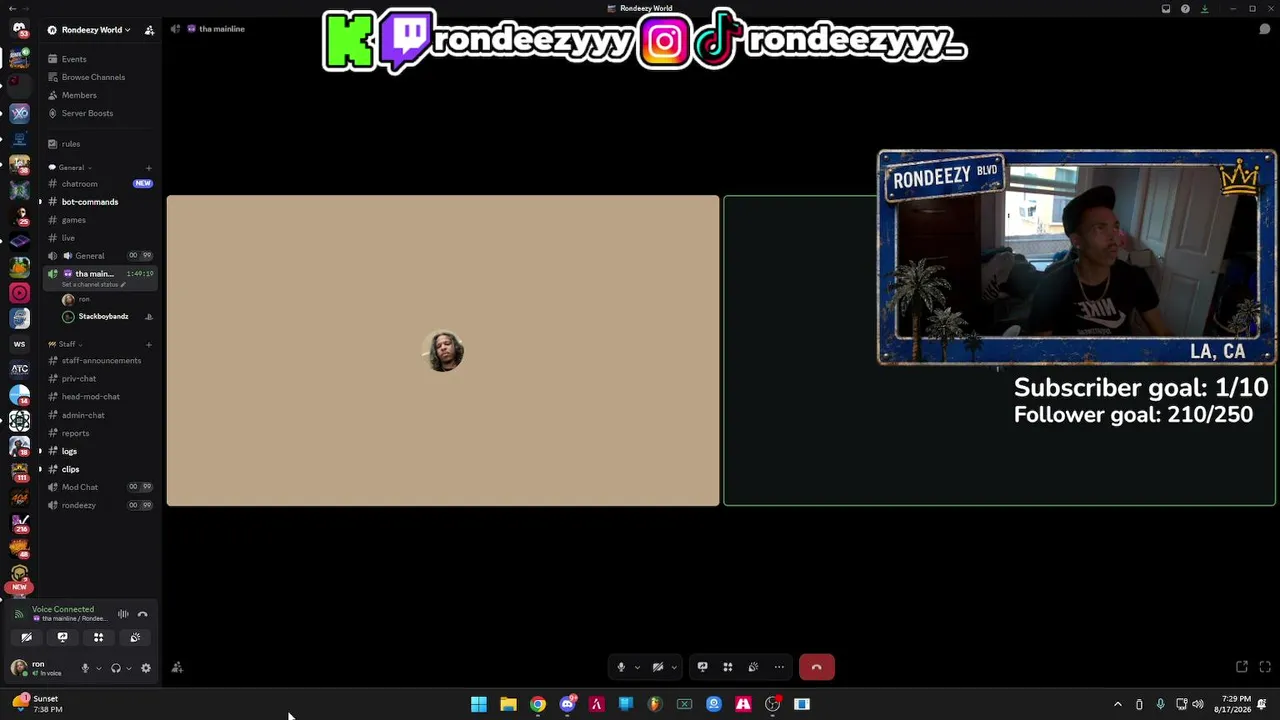Screen dimensions: 1280x720
Task: Add channel to General category
Action: [x=148, y=168]
